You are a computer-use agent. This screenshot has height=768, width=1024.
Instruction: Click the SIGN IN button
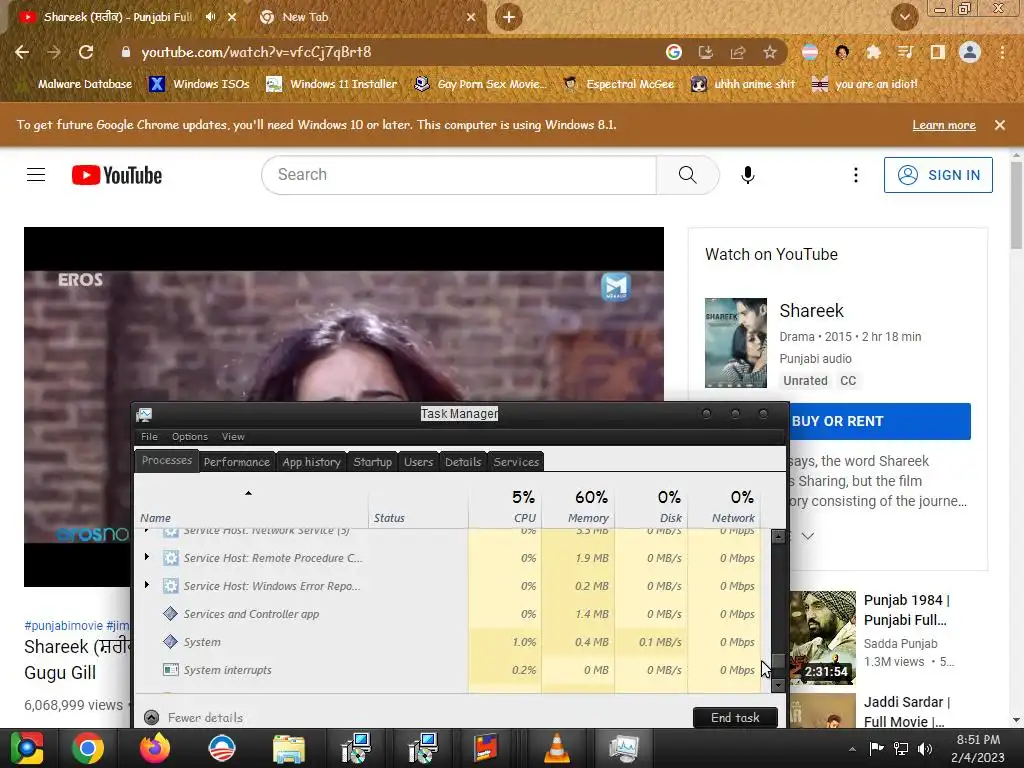(x=938, y=175)
